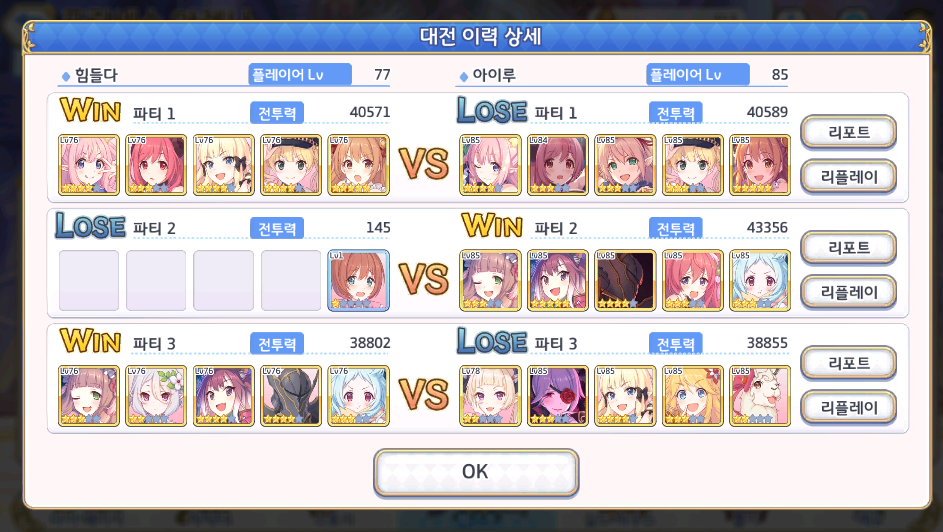Play the Party 1 리플레이 replay
943x532 pixels.
tap(849, 177)
